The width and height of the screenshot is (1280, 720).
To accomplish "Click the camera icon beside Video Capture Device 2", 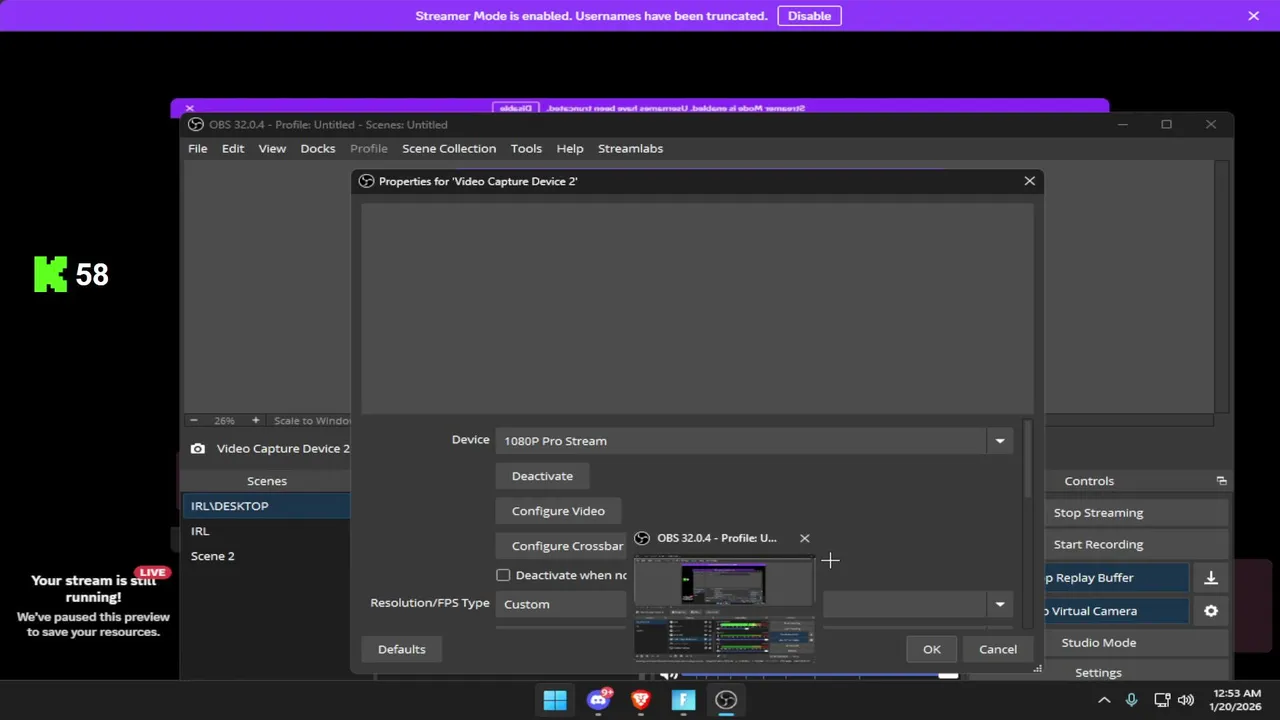I will [x=198, y=449].
